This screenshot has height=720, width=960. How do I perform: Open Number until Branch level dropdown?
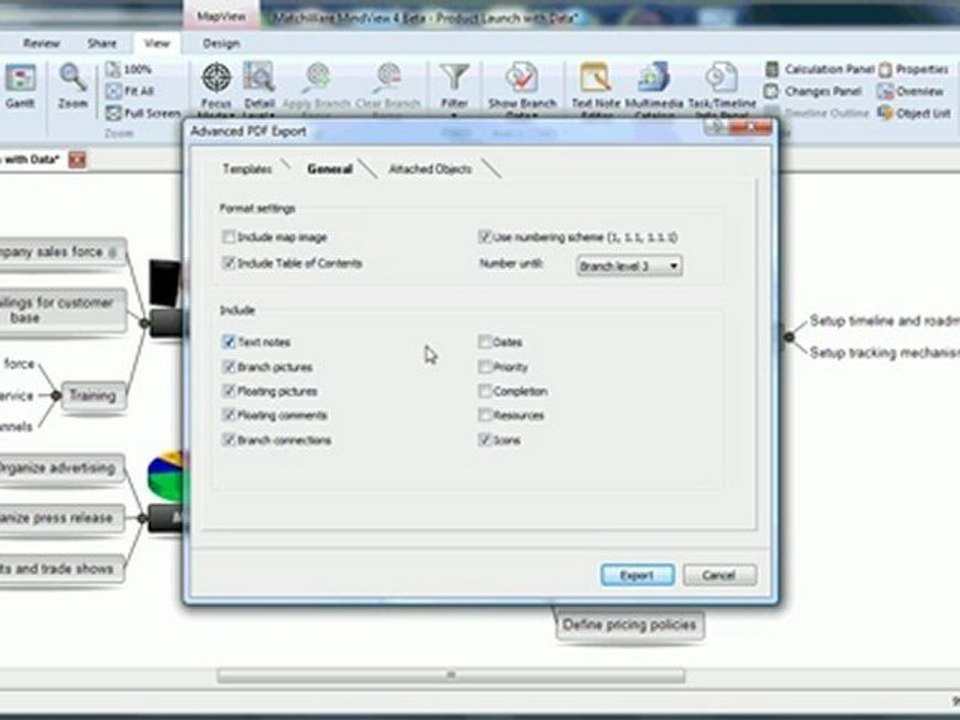click(x=629, y=266)
